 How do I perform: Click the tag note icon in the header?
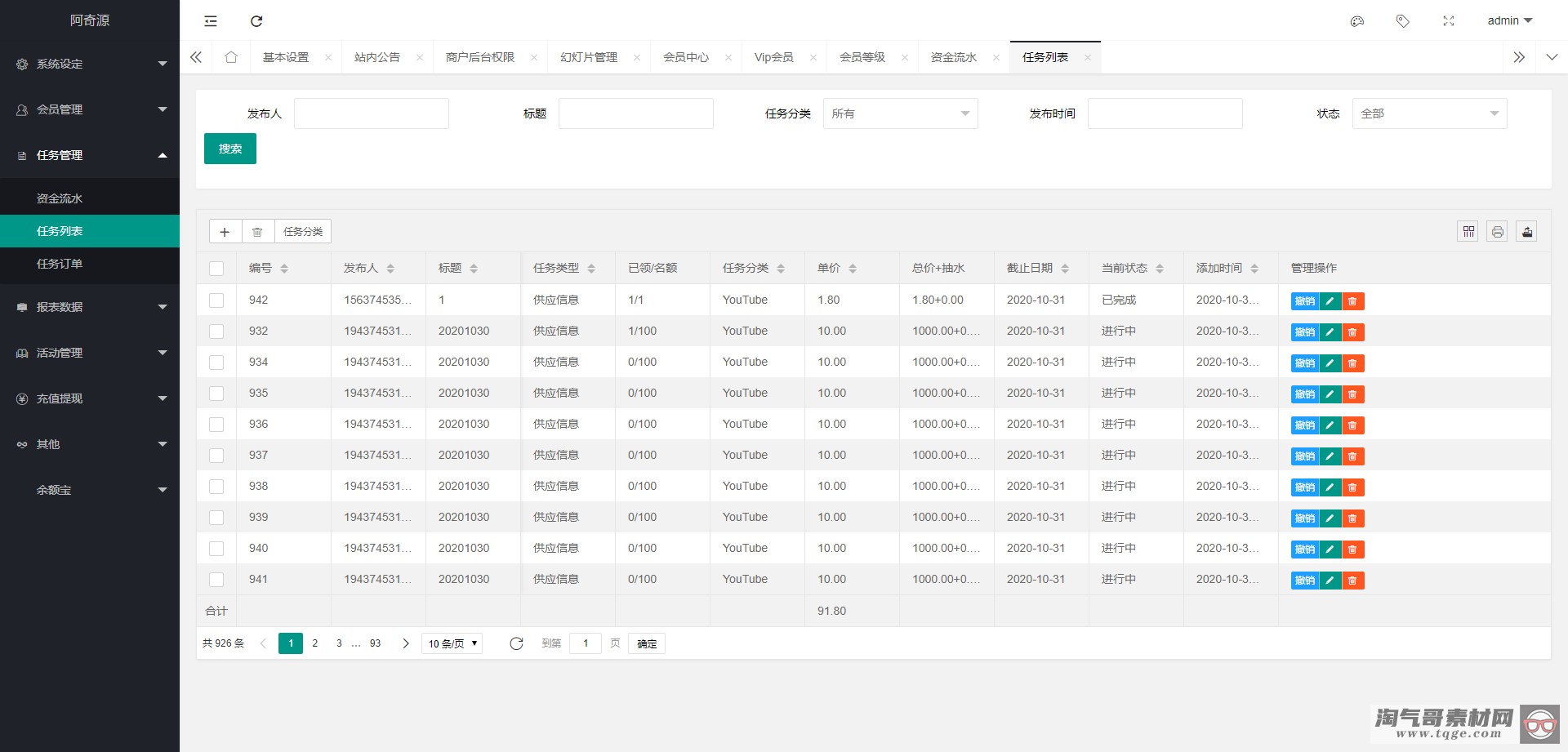point(1403,21)
